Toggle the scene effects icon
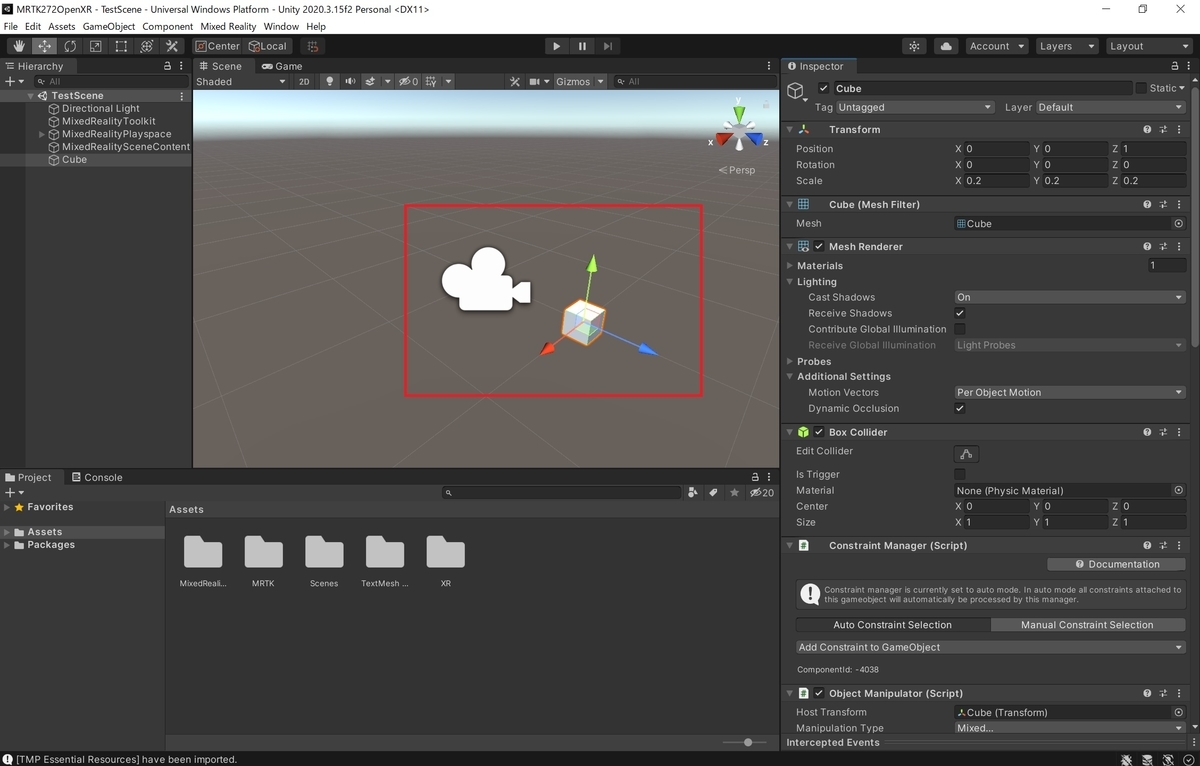Viewport: 1200px width, 766px height. click(370, 82)
